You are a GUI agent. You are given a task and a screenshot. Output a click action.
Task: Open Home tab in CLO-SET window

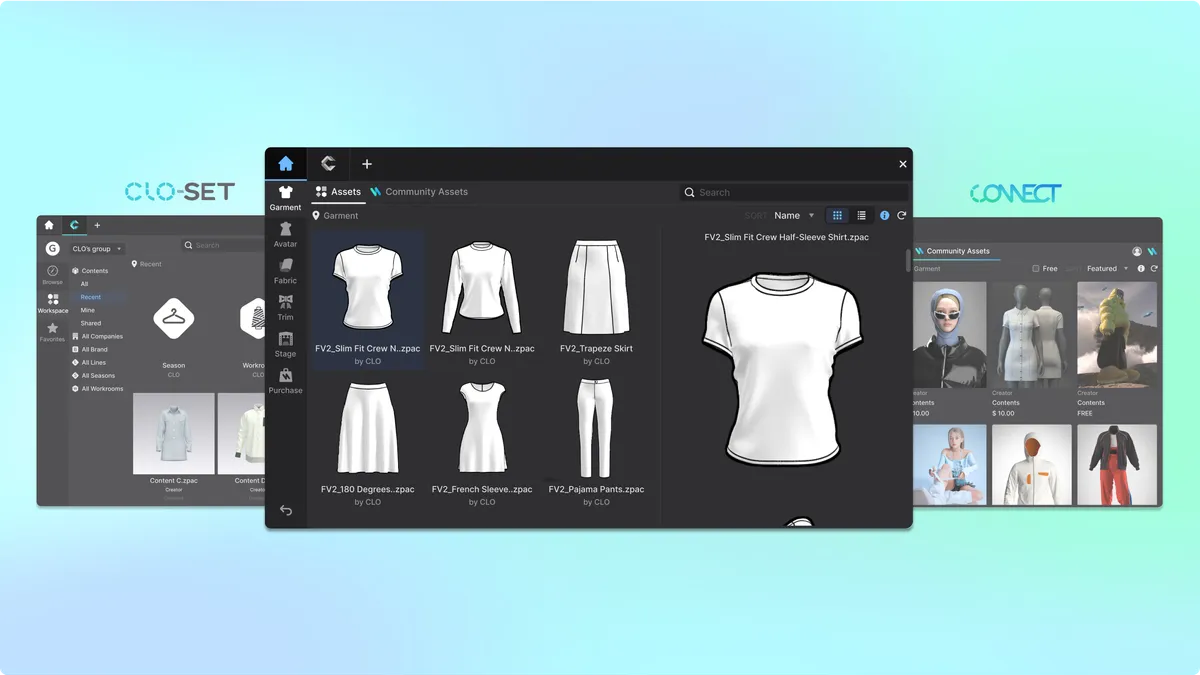(x=49, y=225)
